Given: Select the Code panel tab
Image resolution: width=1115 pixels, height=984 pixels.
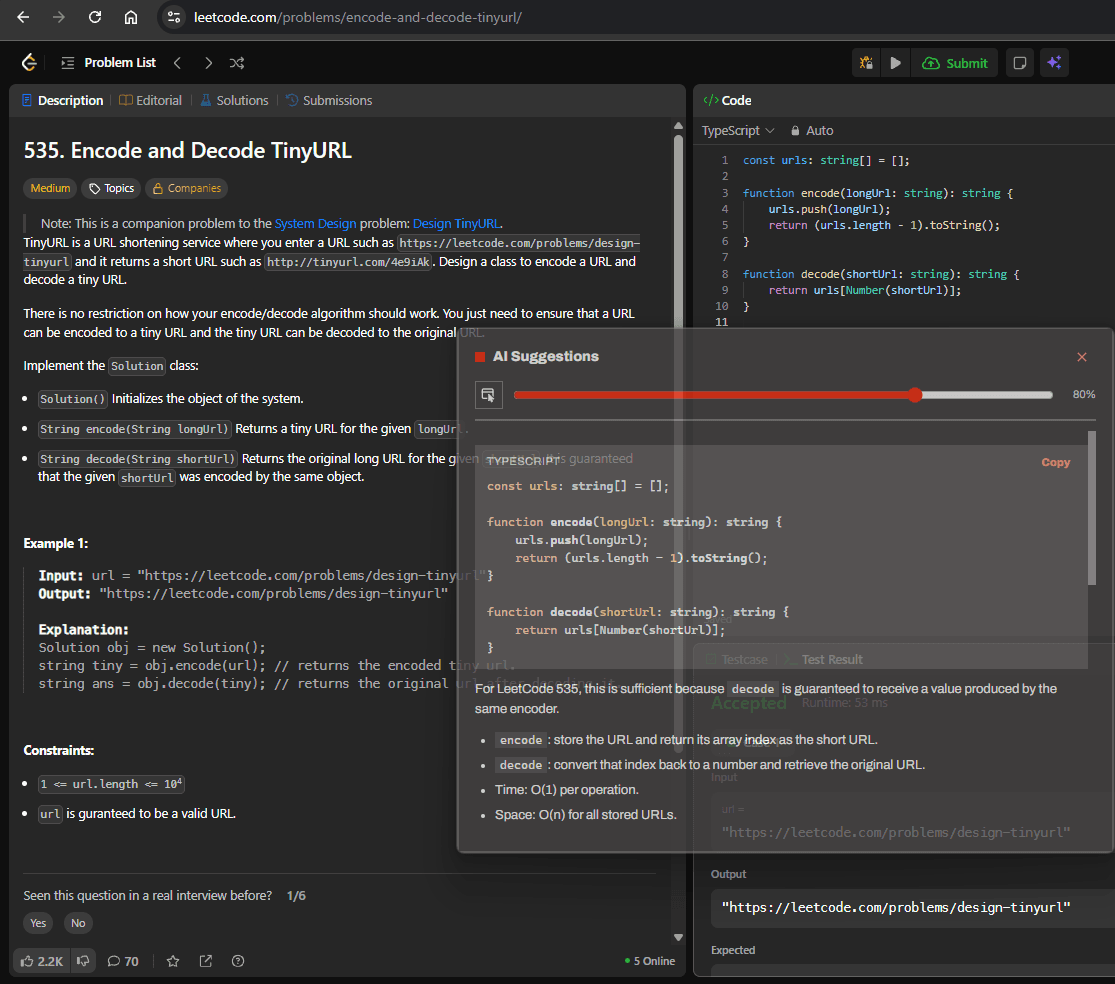Looking at the screenshot, I should pos(727,100).
